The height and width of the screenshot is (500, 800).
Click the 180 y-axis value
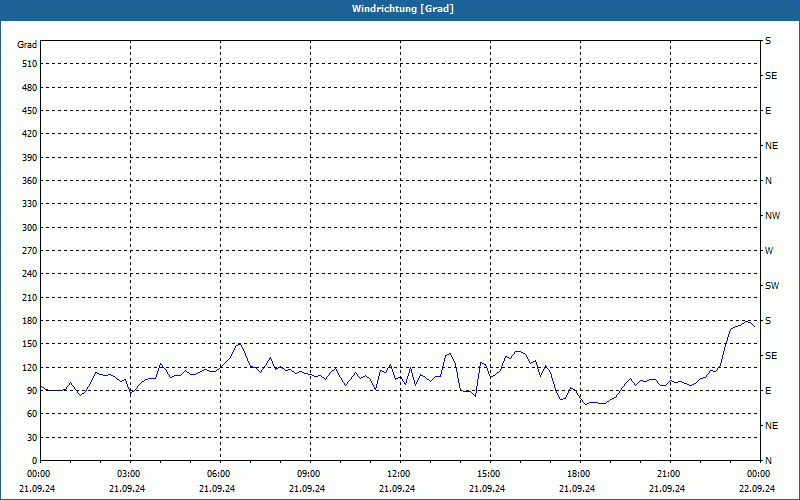(x=30, y=321)
